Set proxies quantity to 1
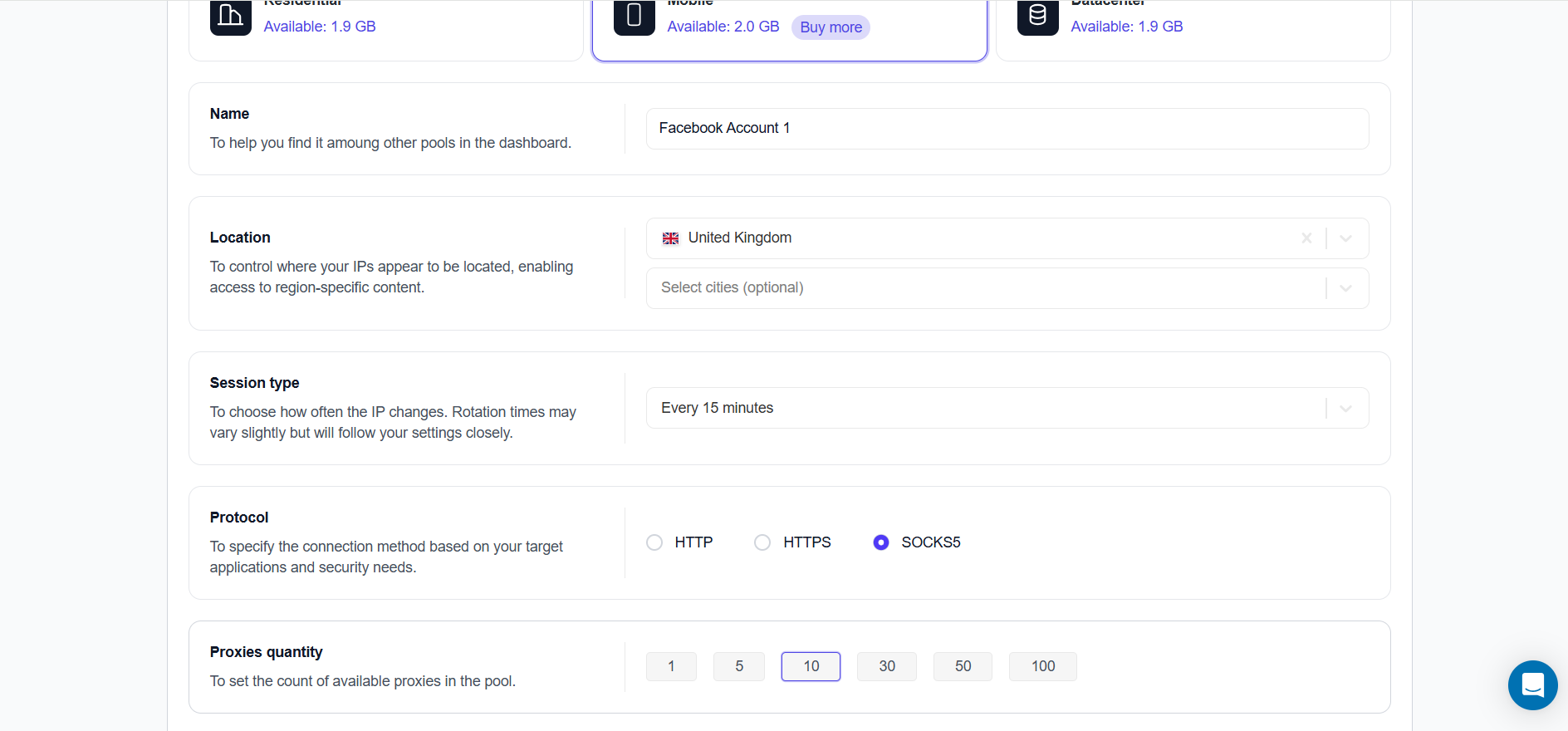Image resolution: width=1568 pixels, height=731 pixels. (x=671, y=666)
